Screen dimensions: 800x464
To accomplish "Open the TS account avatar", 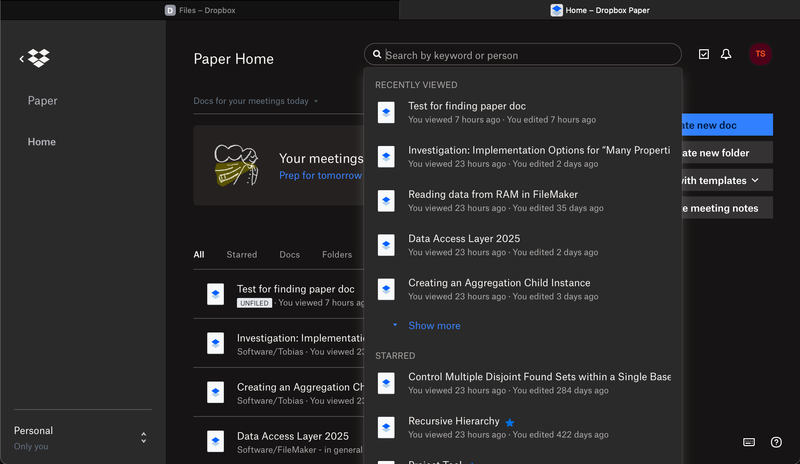I will pos(760,54).
